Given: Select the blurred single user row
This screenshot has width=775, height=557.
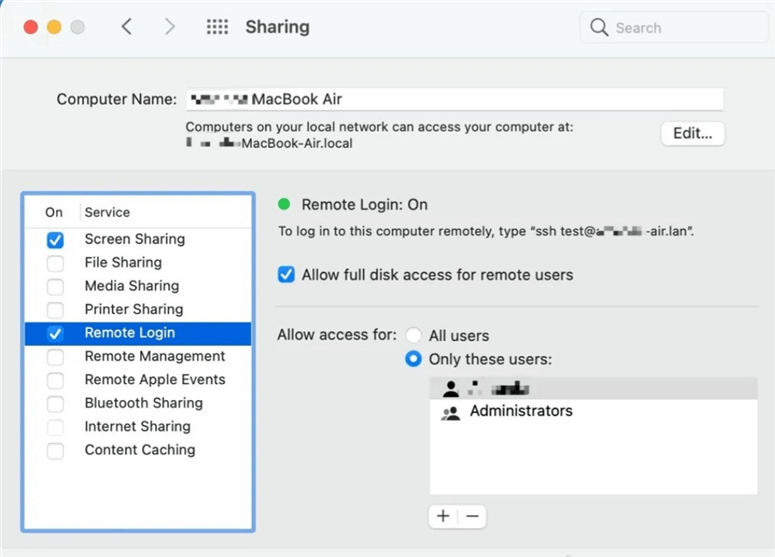Looking at the screenshot, I should pyautogui.click(x=594, y=388).
